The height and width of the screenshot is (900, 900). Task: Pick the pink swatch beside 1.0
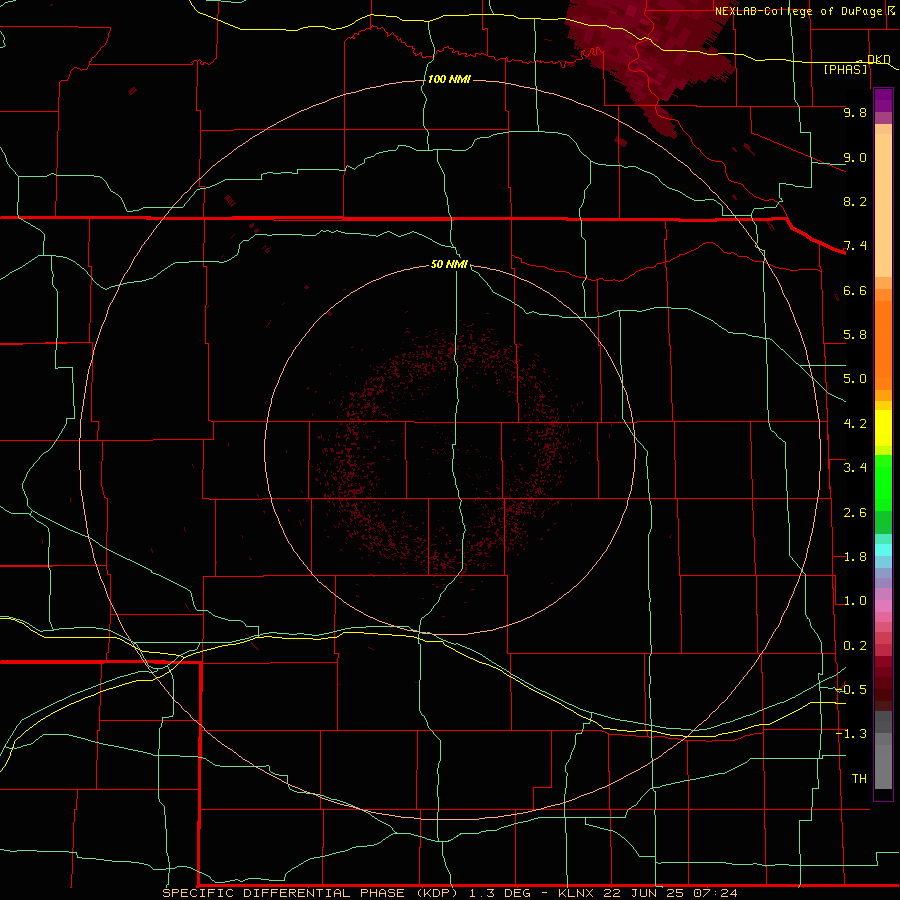883,606
